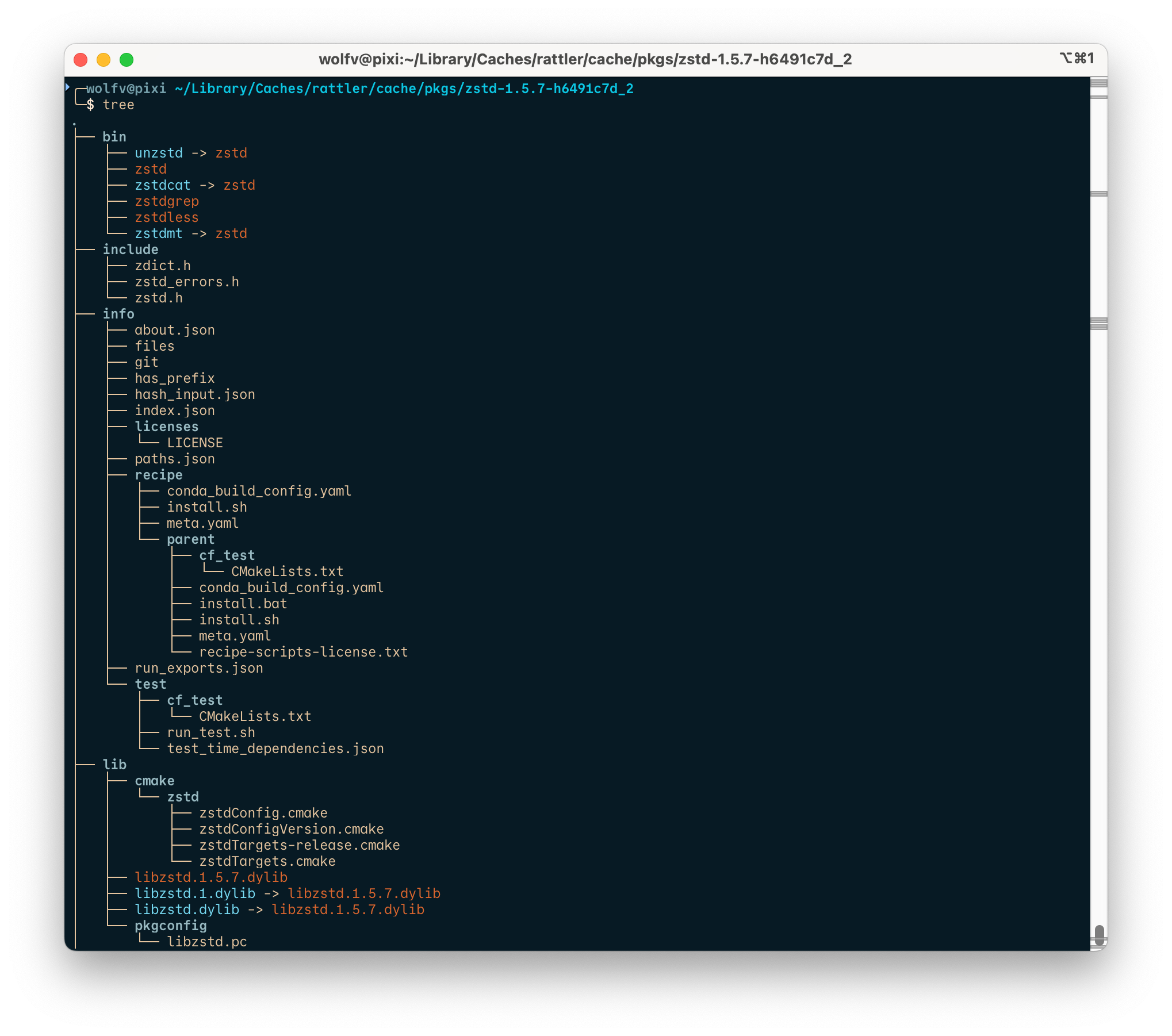Click the 'recipe' folder entry

(x=158, y=475)
